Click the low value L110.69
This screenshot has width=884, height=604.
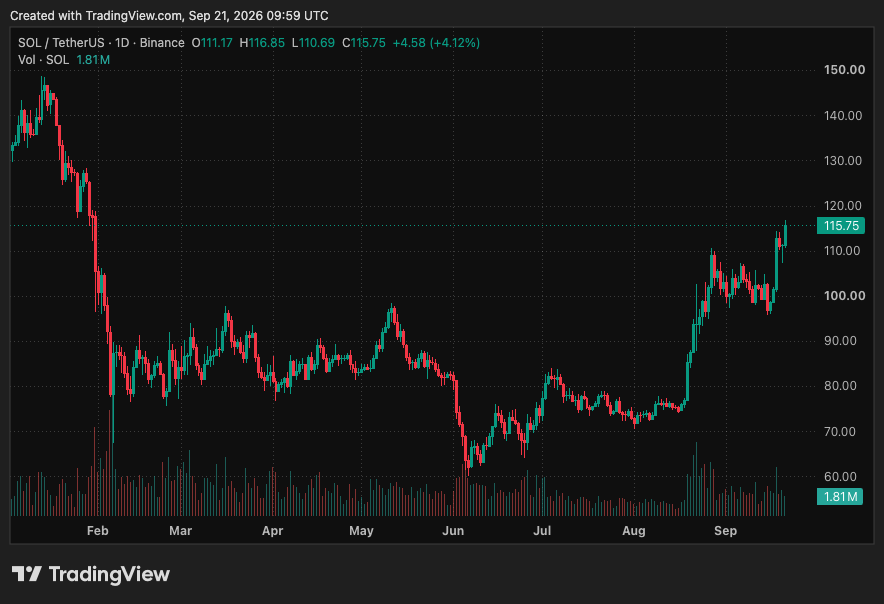click(x=313, y=43)
